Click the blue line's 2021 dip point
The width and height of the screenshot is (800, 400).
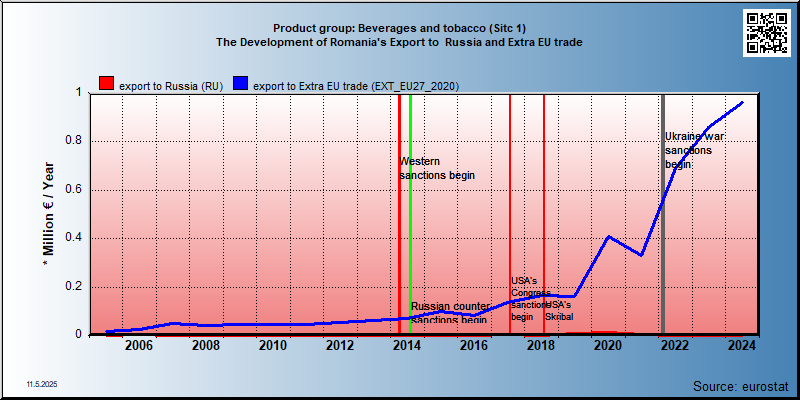click(642, 255)
